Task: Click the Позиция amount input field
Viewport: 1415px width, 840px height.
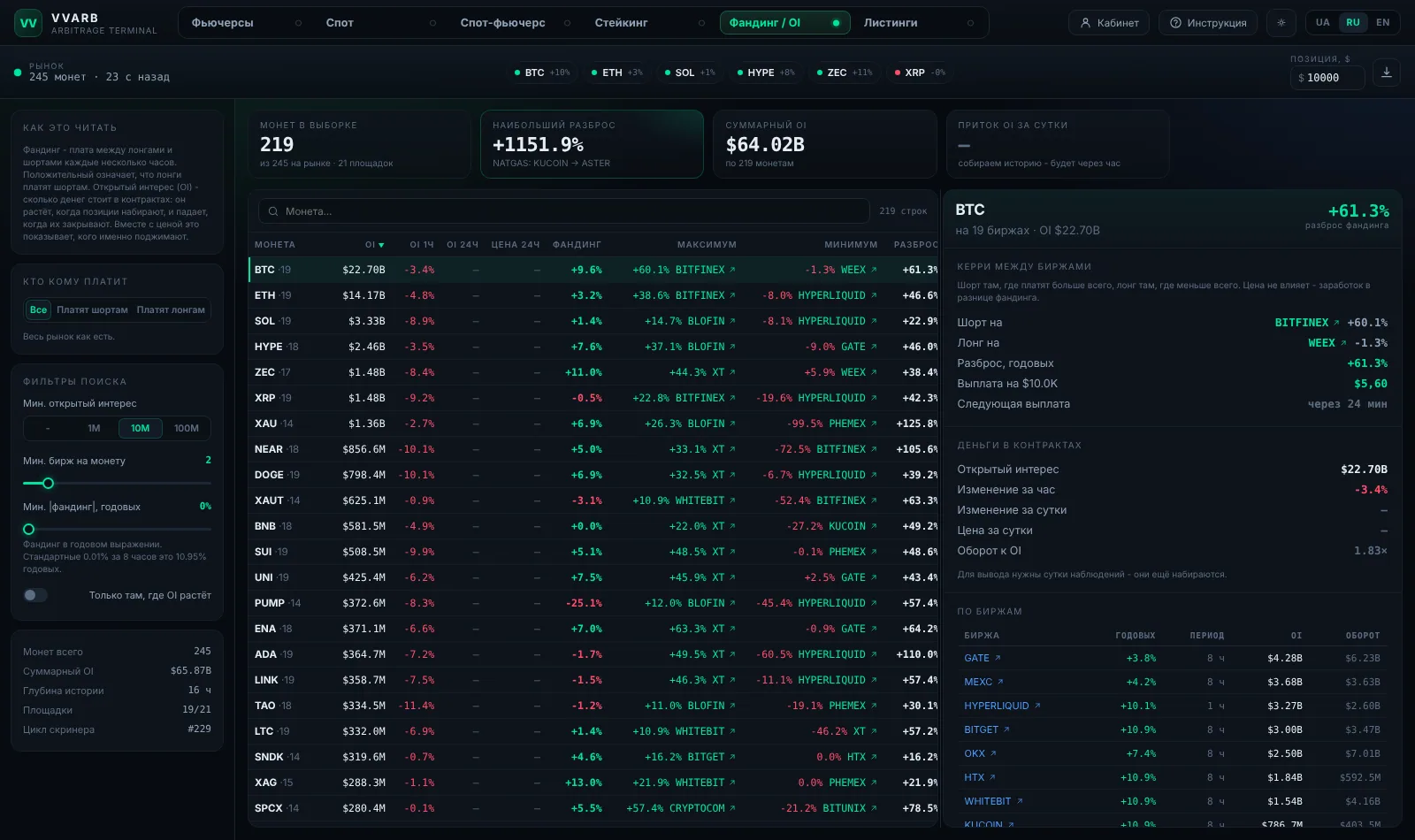Action: pos(1327,78)
